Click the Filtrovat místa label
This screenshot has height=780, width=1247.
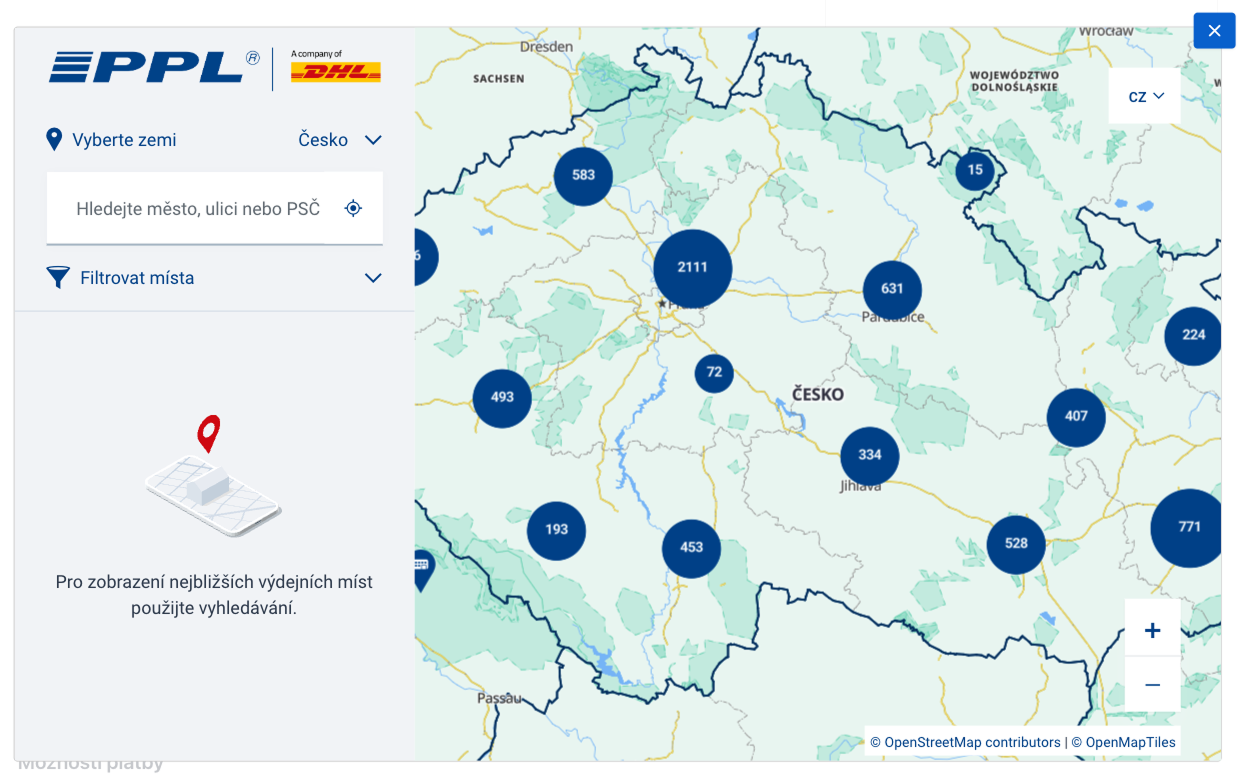137,278
